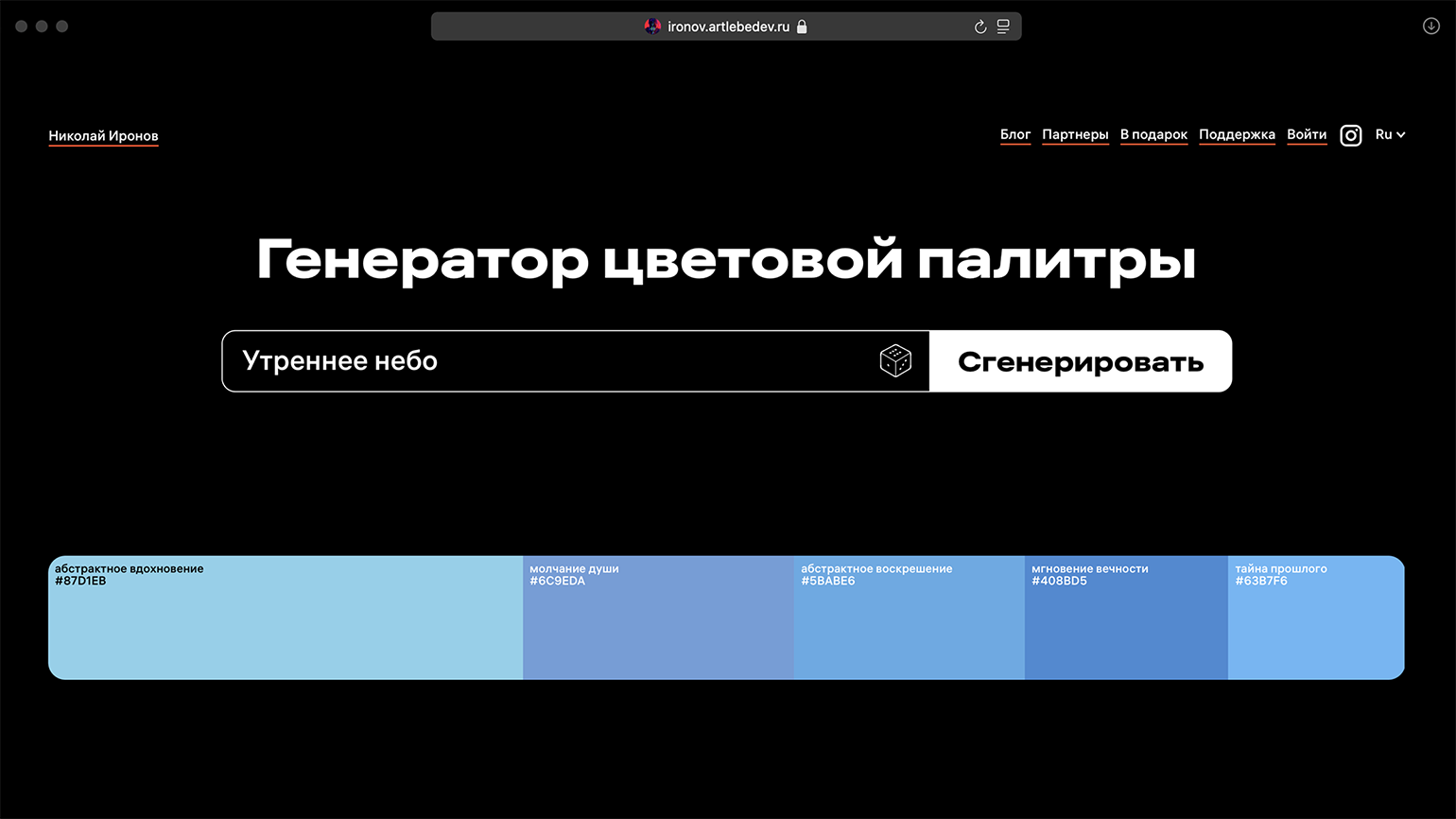This screenshot has height=819, width=1456.
Task: Click the Сгенерировать button
Action: point(1081,361)
